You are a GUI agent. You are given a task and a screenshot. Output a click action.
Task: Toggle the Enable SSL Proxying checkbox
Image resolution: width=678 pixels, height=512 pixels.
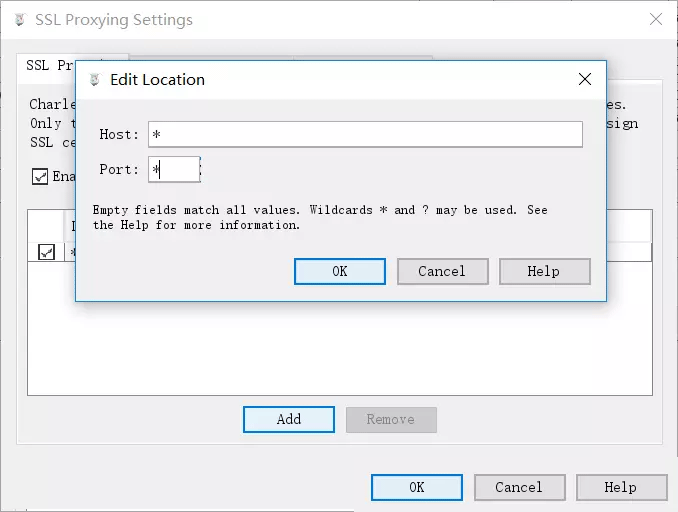pyautogui.click(x=40, y=177)
